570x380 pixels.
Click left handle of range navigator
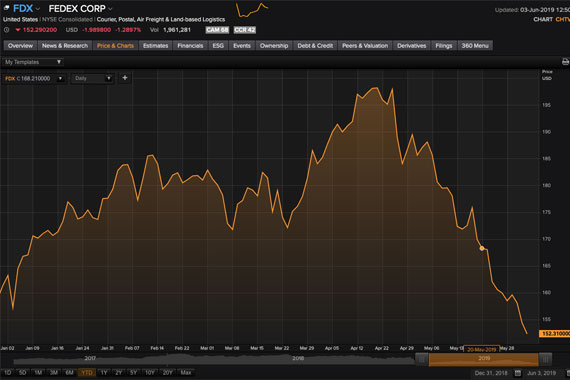point(422,359)
